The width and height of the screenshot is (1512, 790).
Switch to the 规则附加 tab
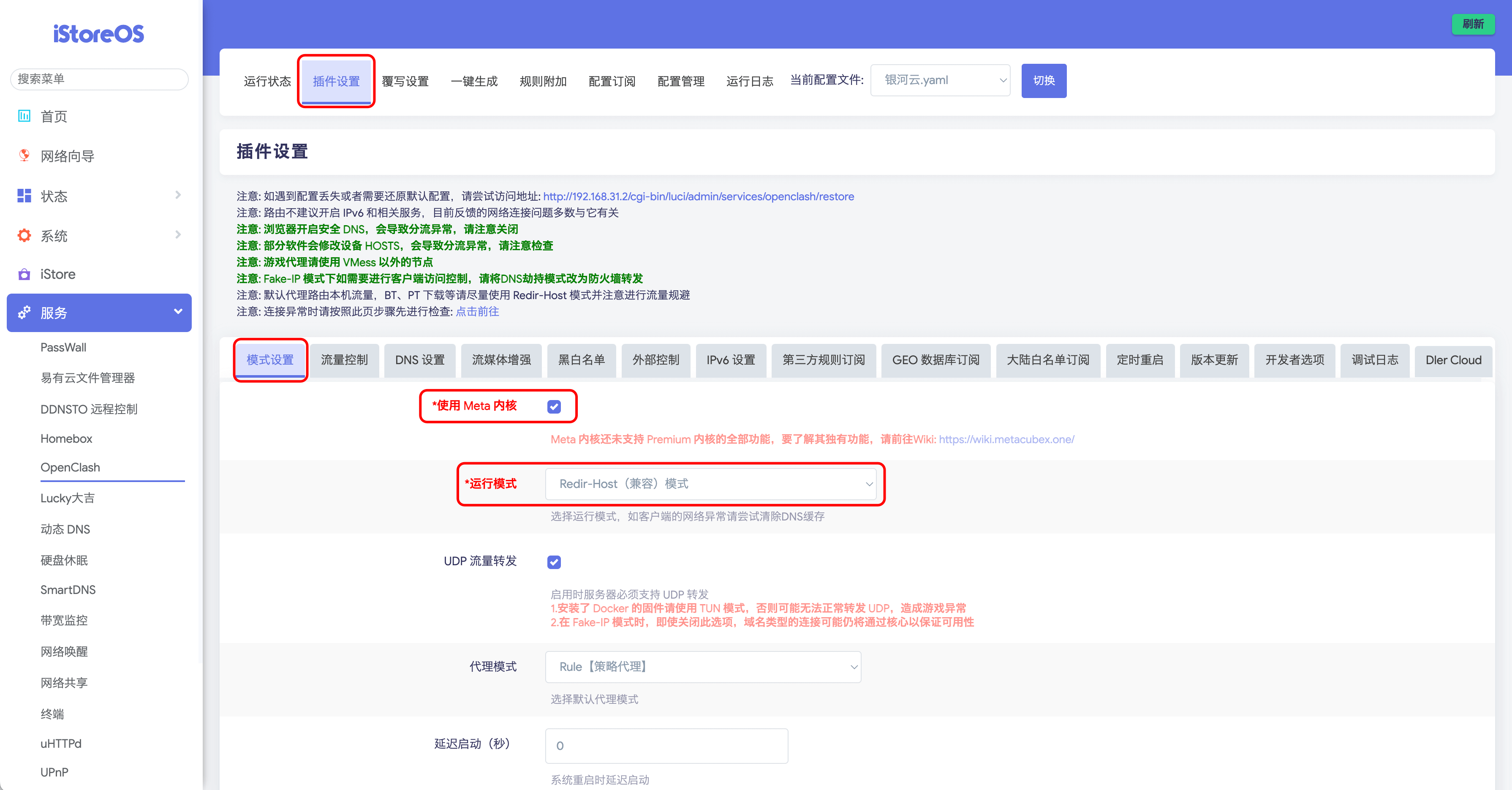pyautogui.click(x=543, y=81)
